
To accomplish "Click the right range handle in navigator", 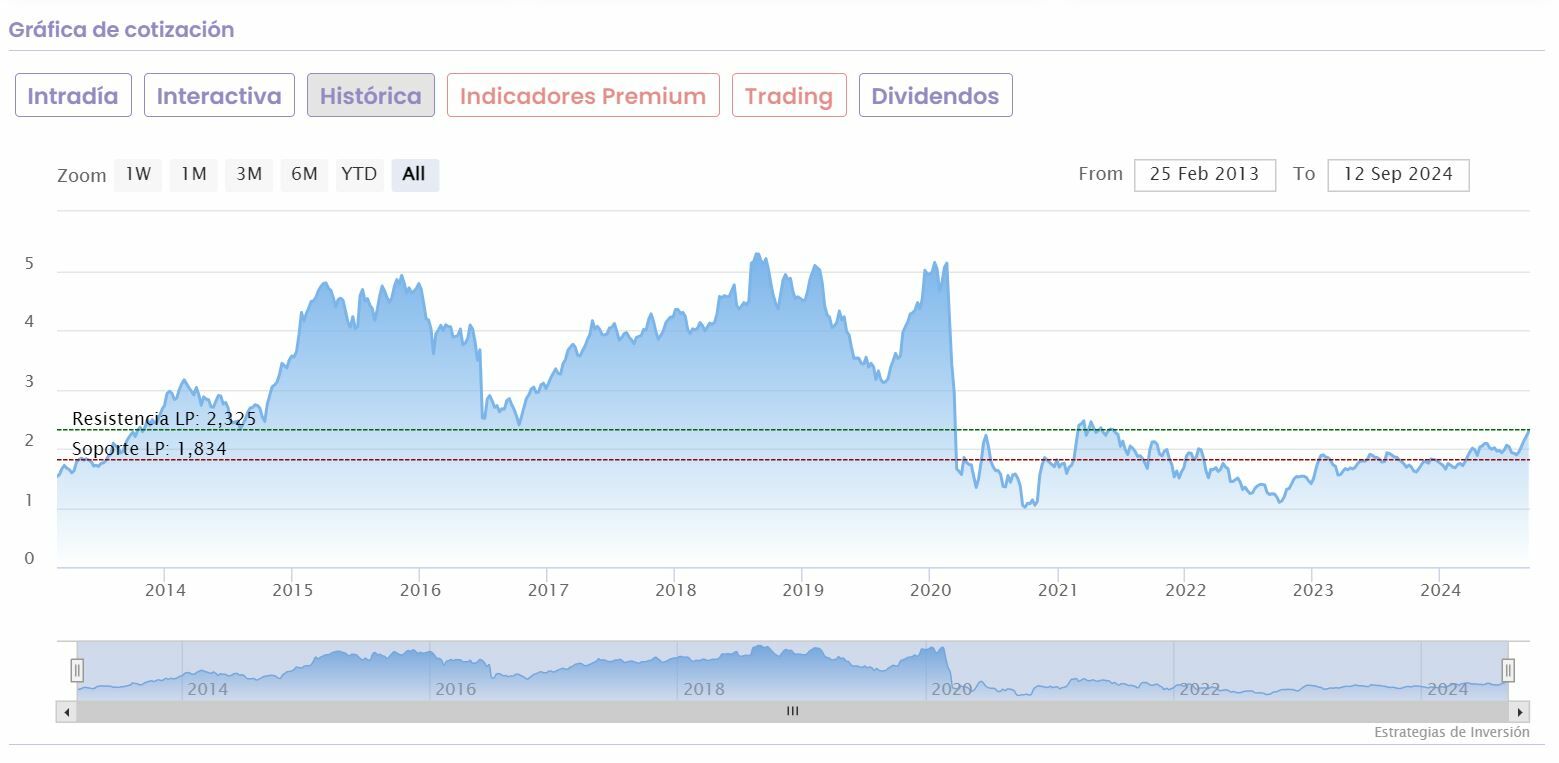I will pos(1508,670).
